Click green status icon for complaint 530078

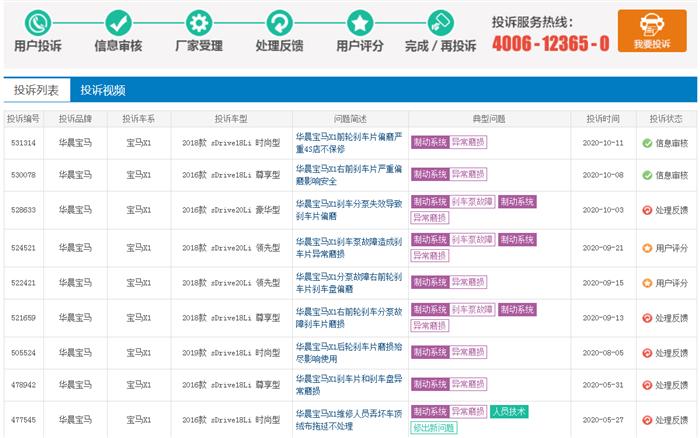[x=647, y=175]
